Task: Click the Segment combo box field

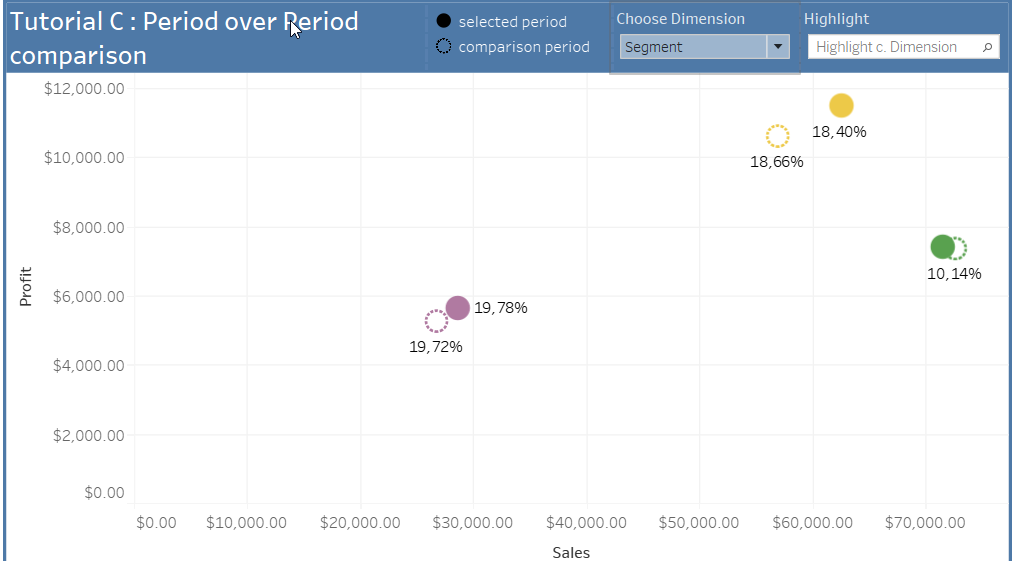Action: [x=692, y=47]
